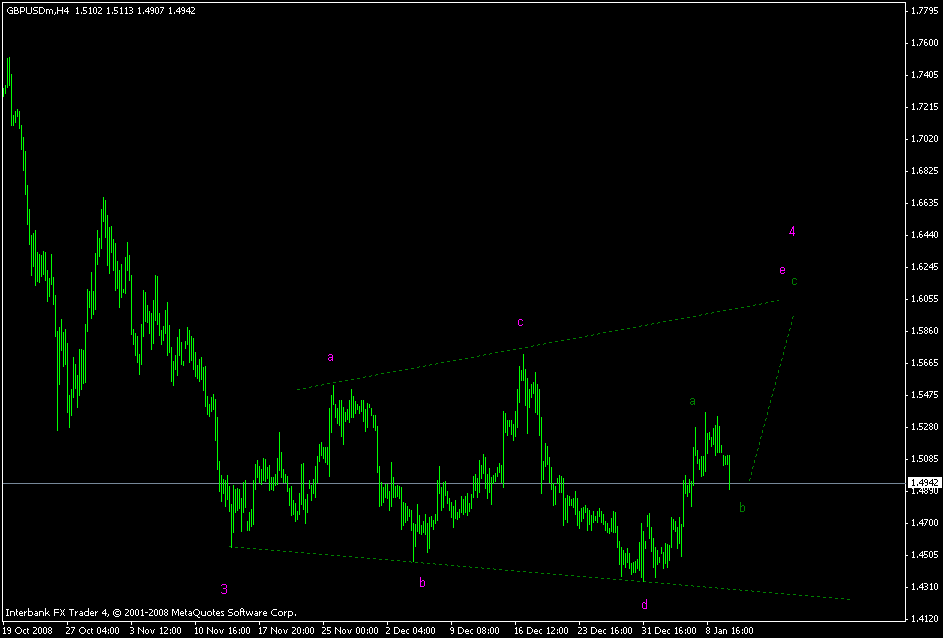Select the magenta wave label d
Screen dimensions: 943x638
pyautogui.click(x=645, y=604)
